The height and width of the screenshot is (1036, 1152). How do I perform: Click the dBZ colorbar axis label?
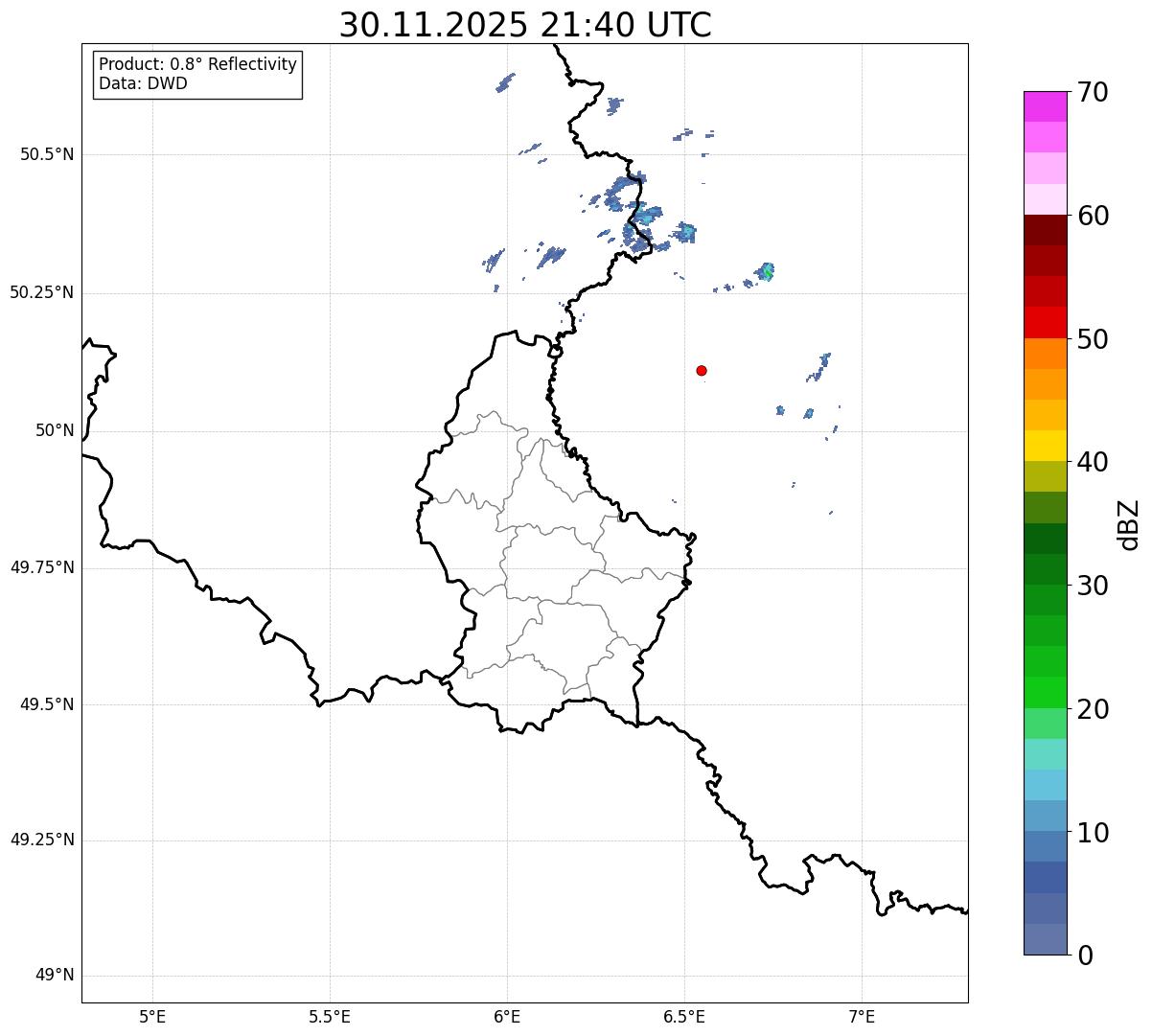point(1128,524)
